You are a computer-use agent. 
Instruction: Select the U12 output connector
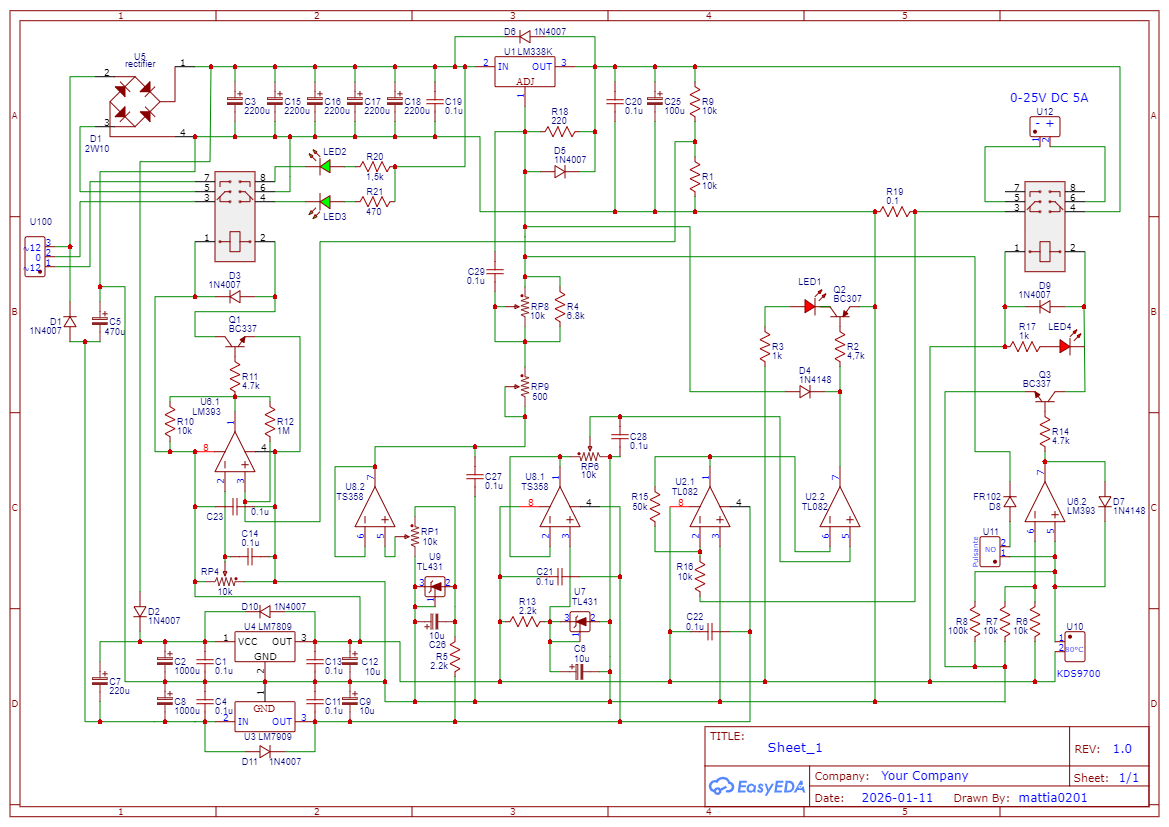coord(1045,127)
